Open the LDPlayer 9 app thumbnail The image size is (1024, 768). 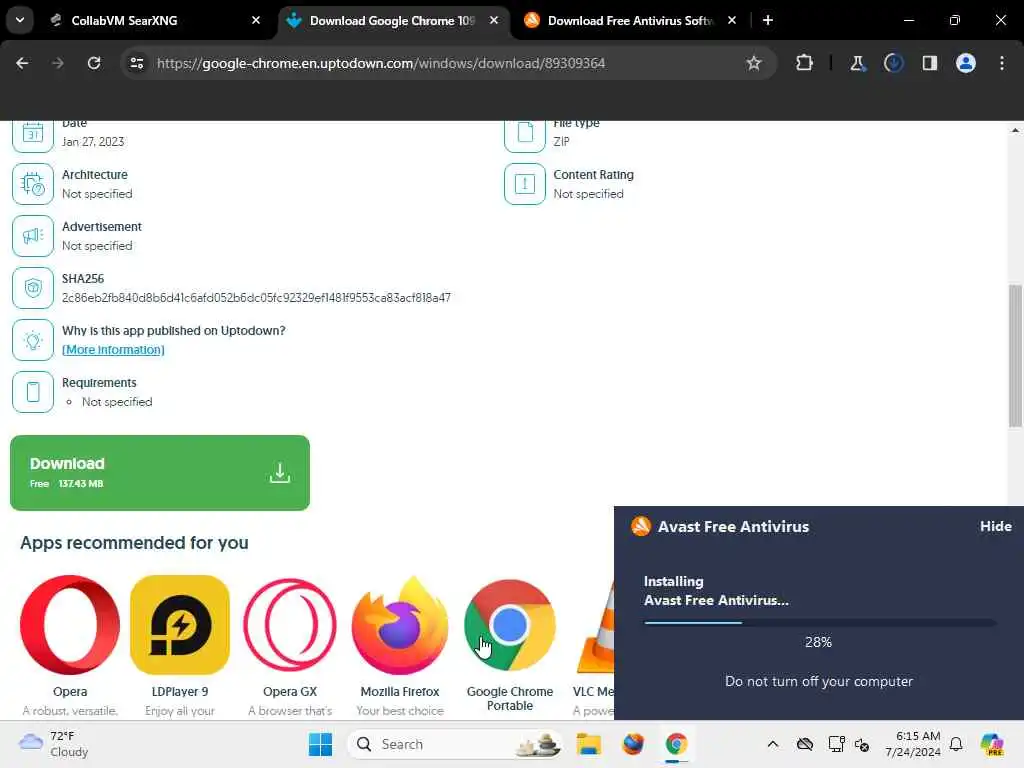click(x=180, y=625)
